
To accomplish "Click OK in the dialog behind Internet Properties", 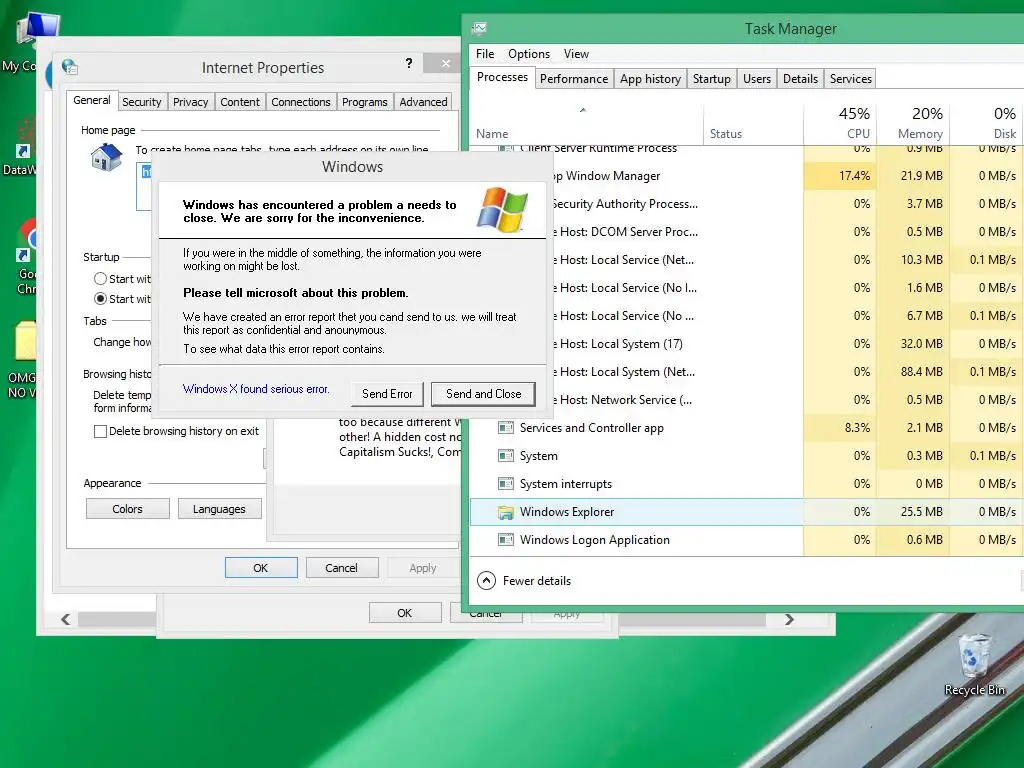I will (x=405, y=613).
